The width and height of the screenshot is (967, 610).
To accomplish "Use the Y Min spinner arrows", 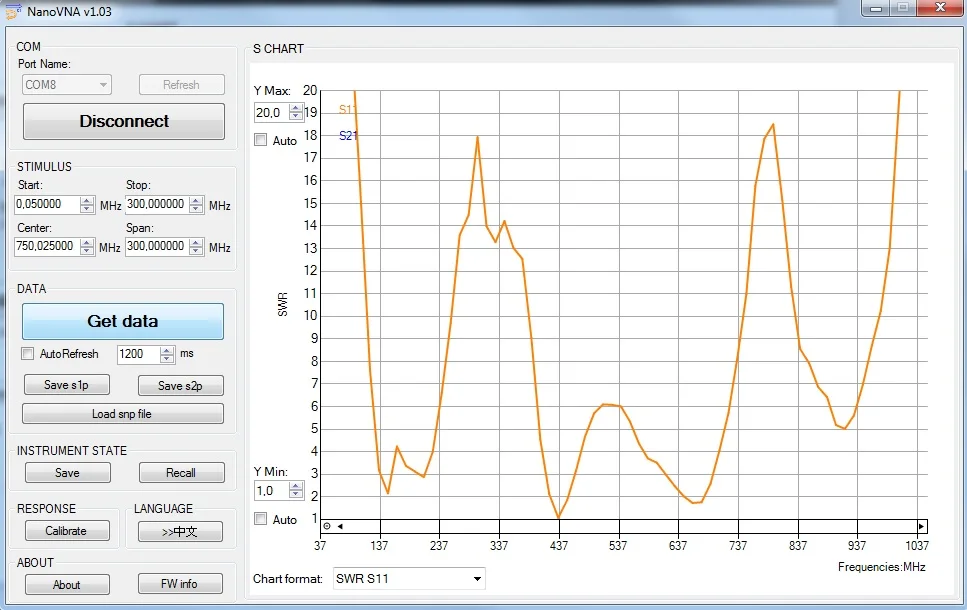I will (296, 491).
